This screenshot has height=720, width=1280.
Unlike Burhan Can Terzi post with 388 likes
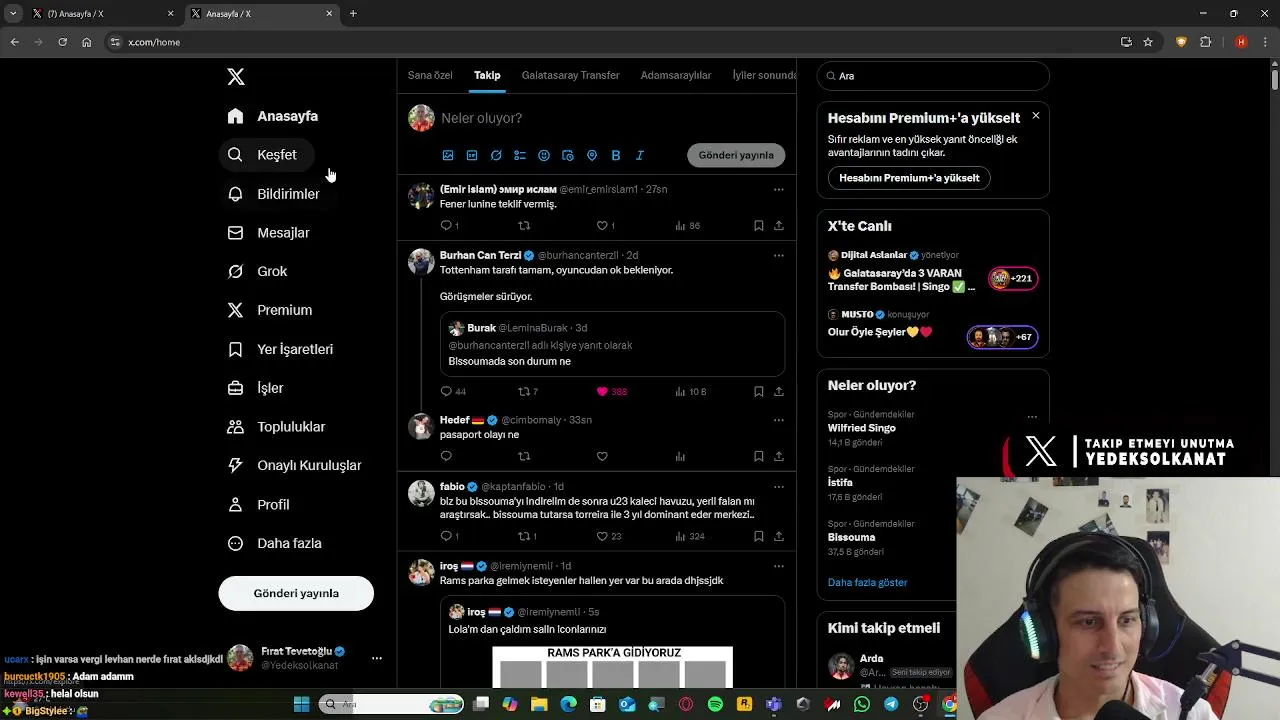[602, 392]
